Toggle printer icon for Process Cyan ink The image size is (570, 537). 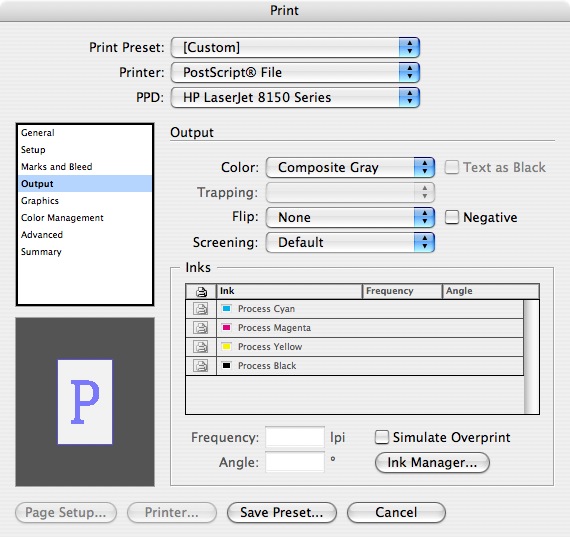(201, 309)
